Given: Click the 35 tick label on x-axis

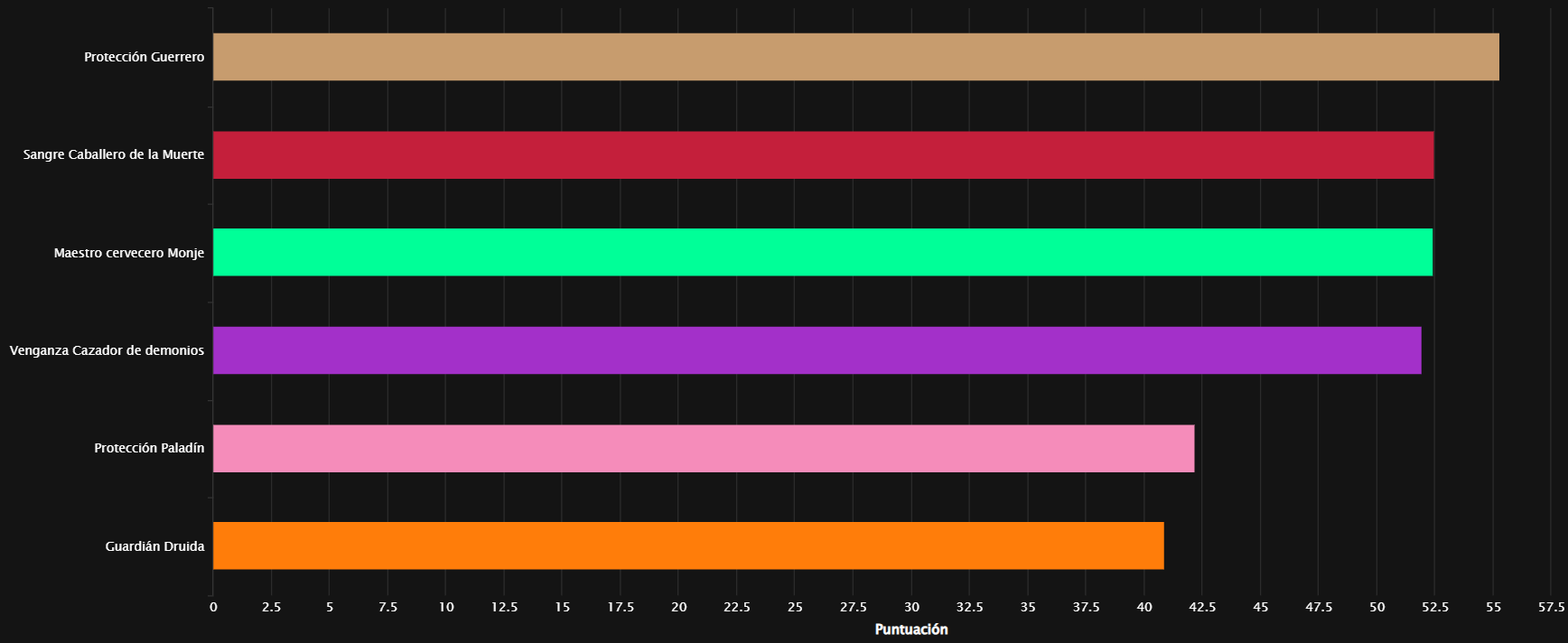Looking at the screenshot, I should pos(1028,607).
